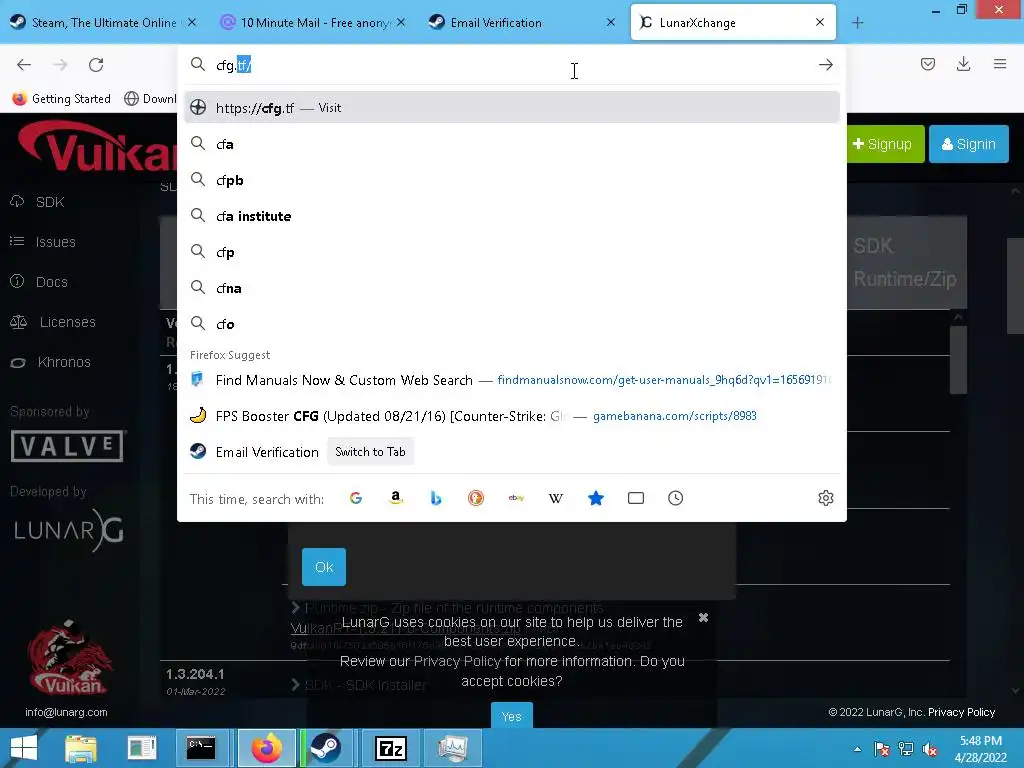The width and height of the screenshot is (1024, 768).
Task: Choose the 'cfo' search suggestion
Action: 512,324
